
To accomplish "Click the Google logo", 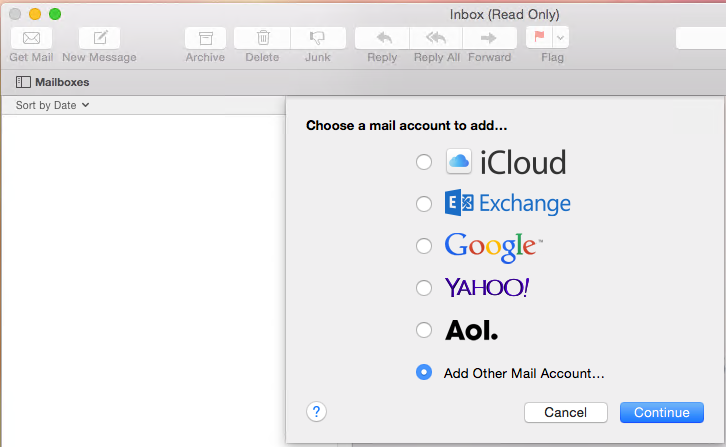I will [493, 247].
